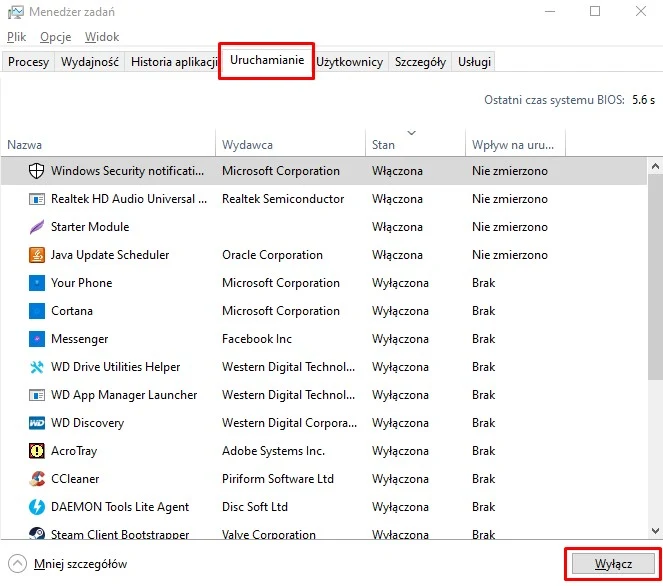The height and width of the screenshot is (586, 663).
Task: Select the Java Update Scheduler icon
Action: pyautogui.click(x=37, y=255)
